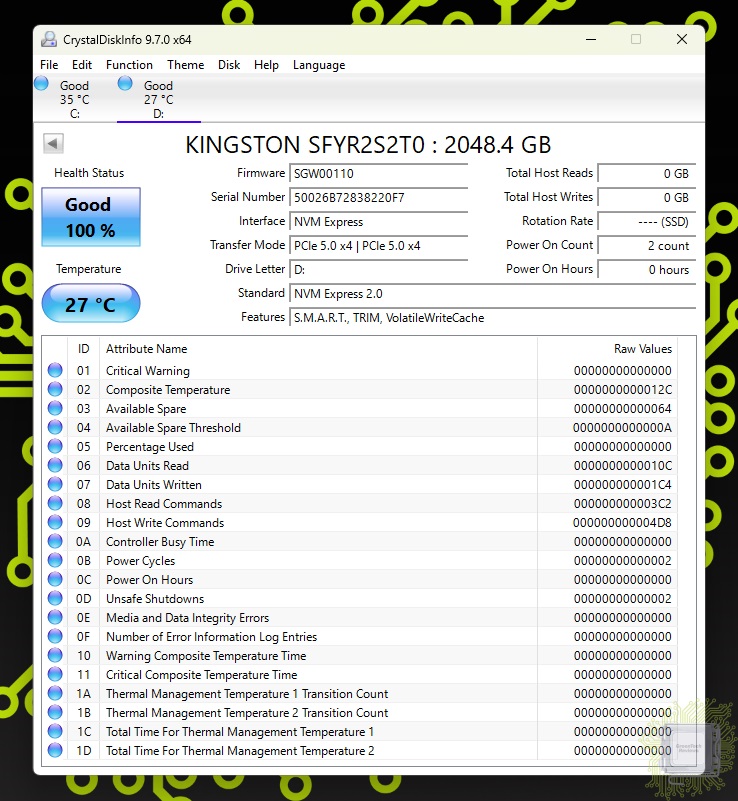Open the Theme menu

click(185, 65)
